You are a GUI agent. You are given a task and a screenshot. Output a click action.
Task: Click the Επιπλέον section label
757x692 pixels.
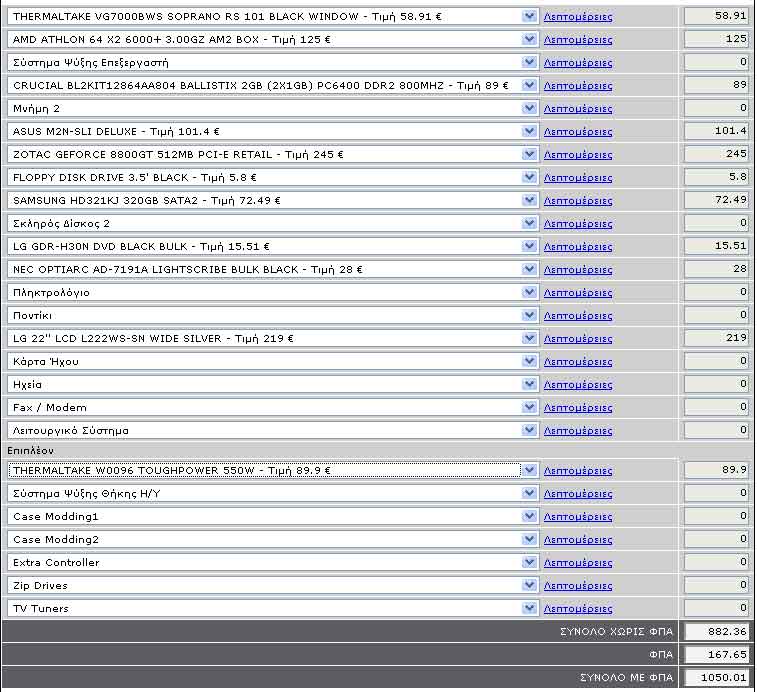(x=30, y=451)
